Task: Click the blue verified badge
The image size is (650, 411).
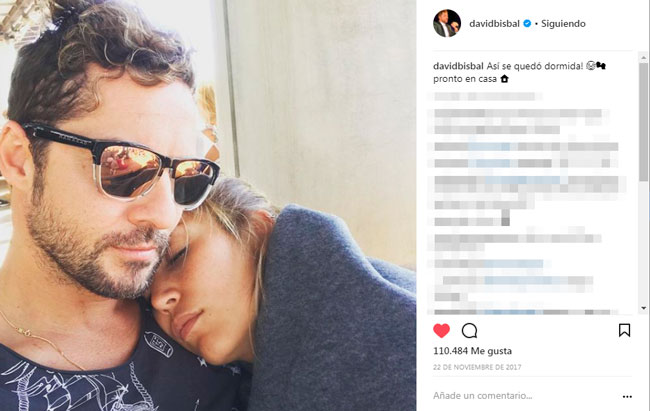Action: pyautogui.click(x=527, y=24)
